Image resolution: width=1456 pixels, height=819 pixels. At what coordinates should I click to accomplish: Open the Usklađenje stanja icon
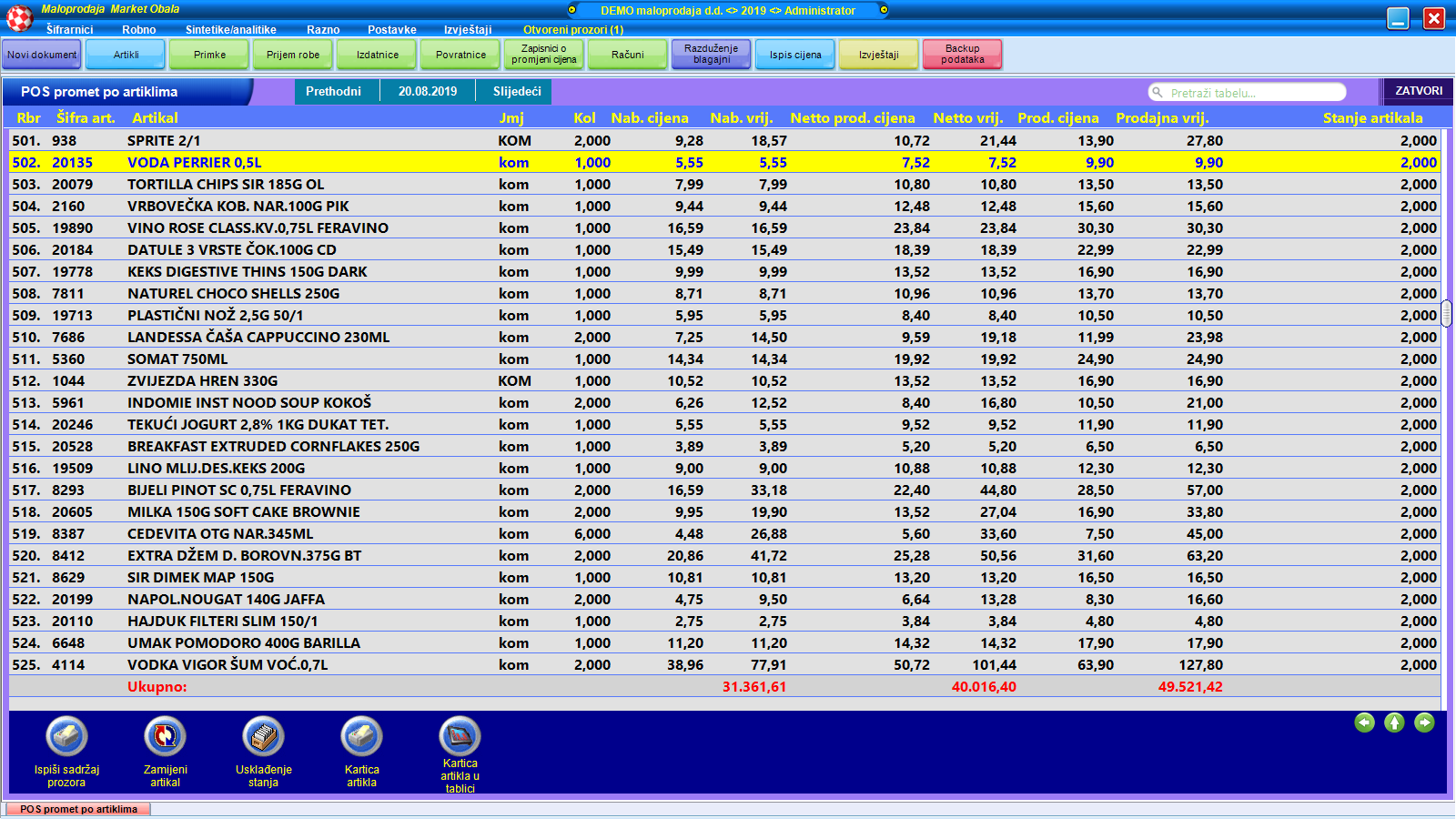(x=263, y=736)
